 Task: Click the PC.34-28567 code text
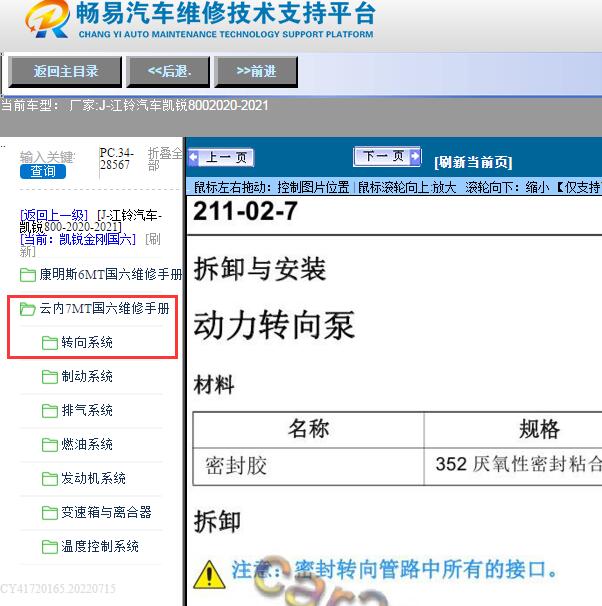coord(116,159)
